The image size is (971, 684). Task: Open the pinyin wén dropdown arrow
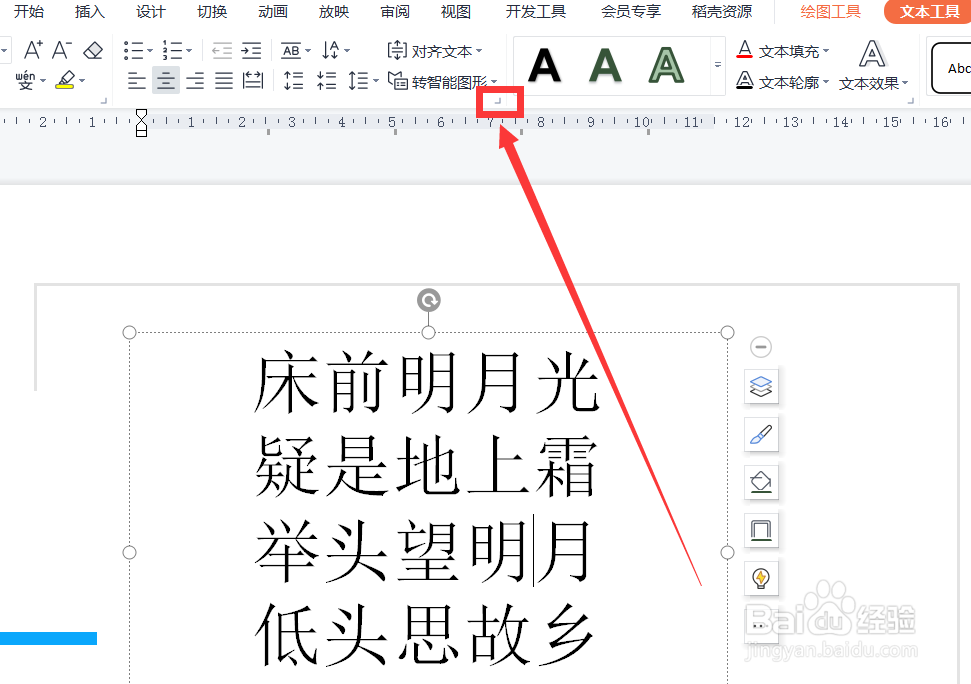point(43,80)
